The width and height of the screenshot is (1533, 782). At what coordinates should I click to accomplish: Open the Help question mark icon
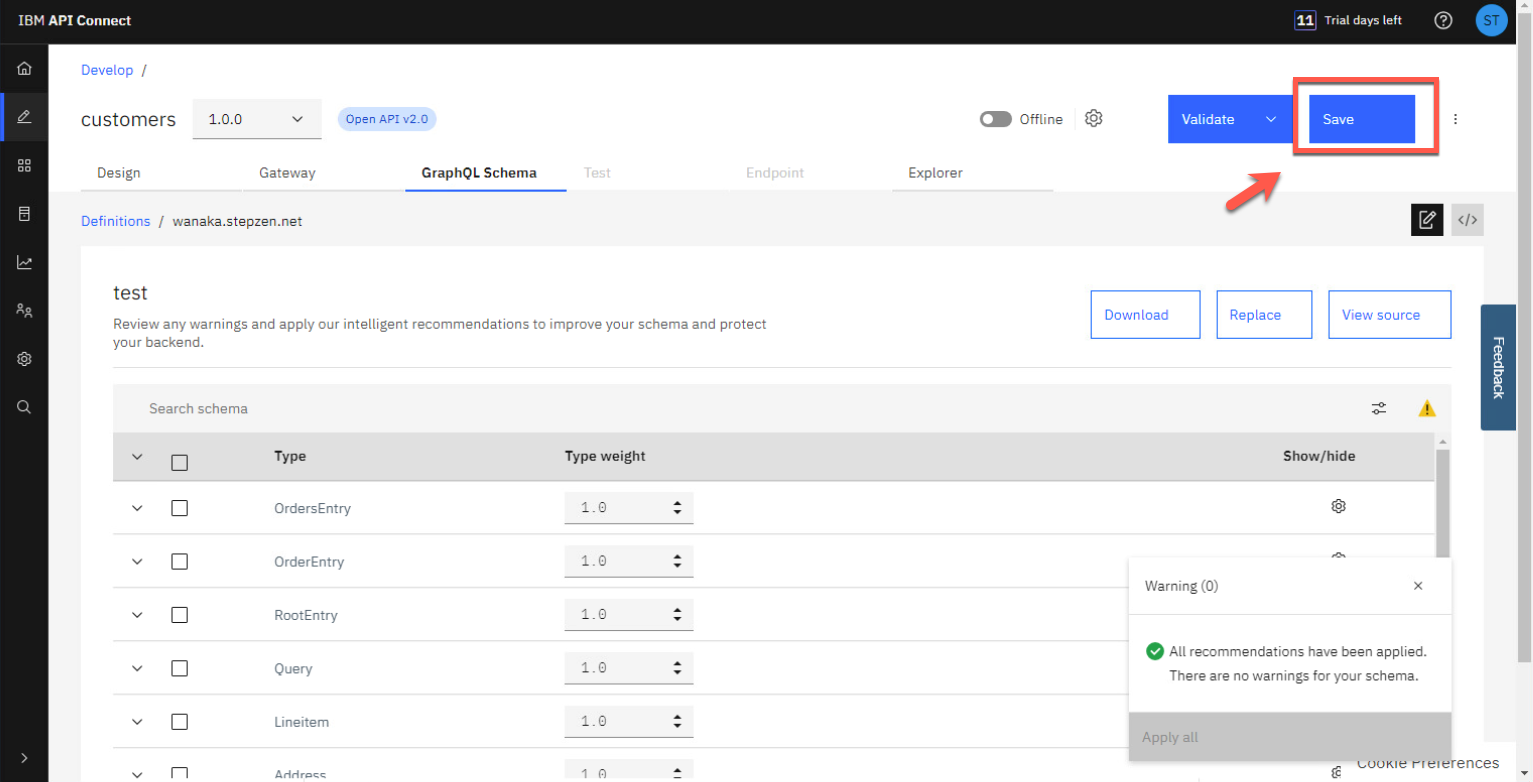coord(1442,21)
